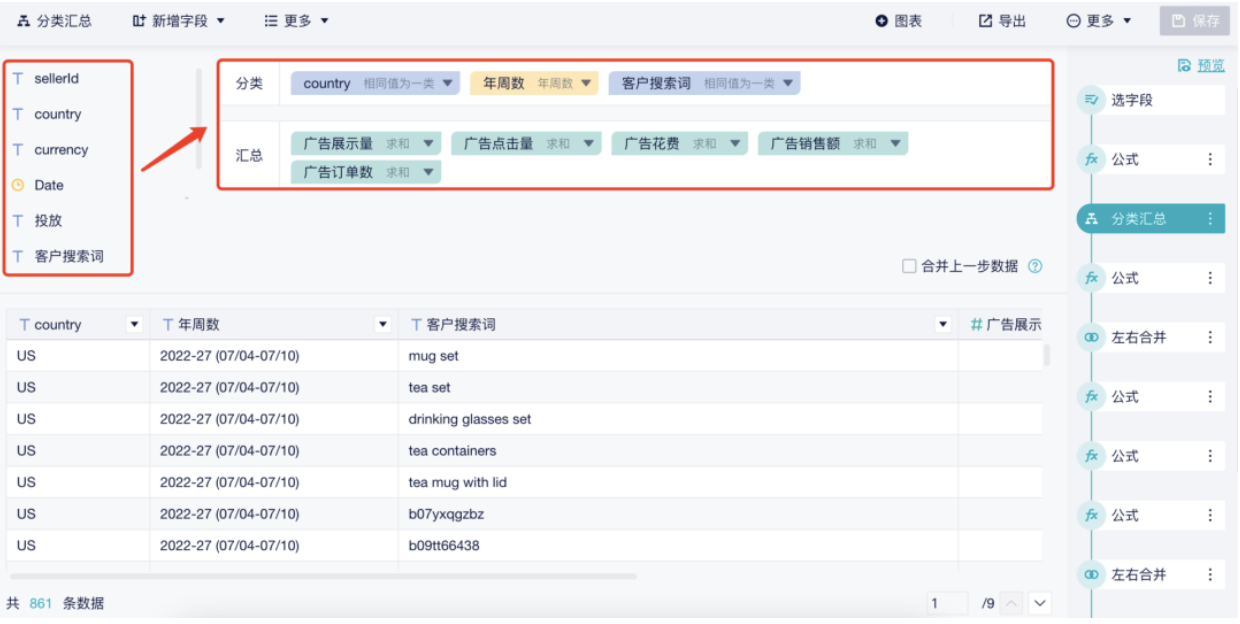
Task: Open the 广告销售额 求和 dropdown
Action: click(x=895, y=143)
